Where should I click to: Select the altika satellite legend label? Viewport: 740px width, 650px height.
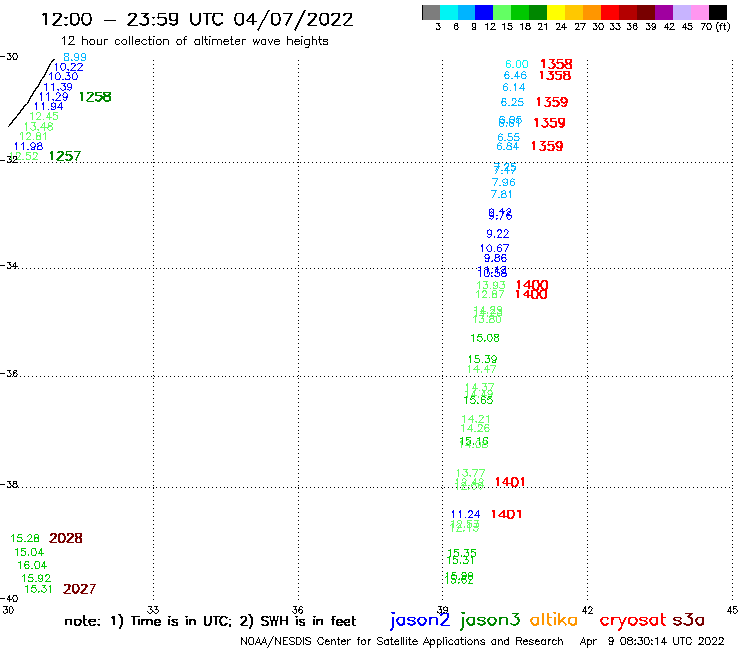[x=554, y=619]
